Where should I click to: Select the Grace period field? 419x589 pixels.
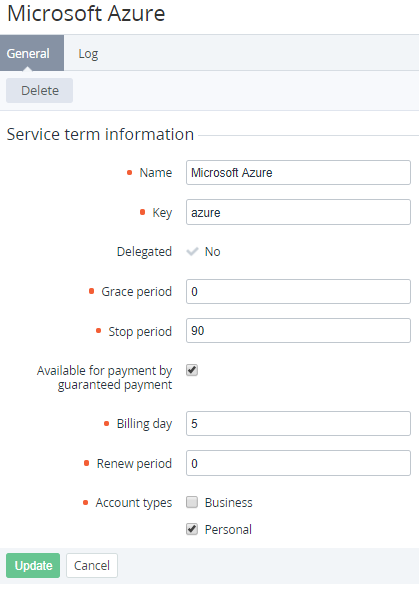pyautogui.click(x=298, y=291)
